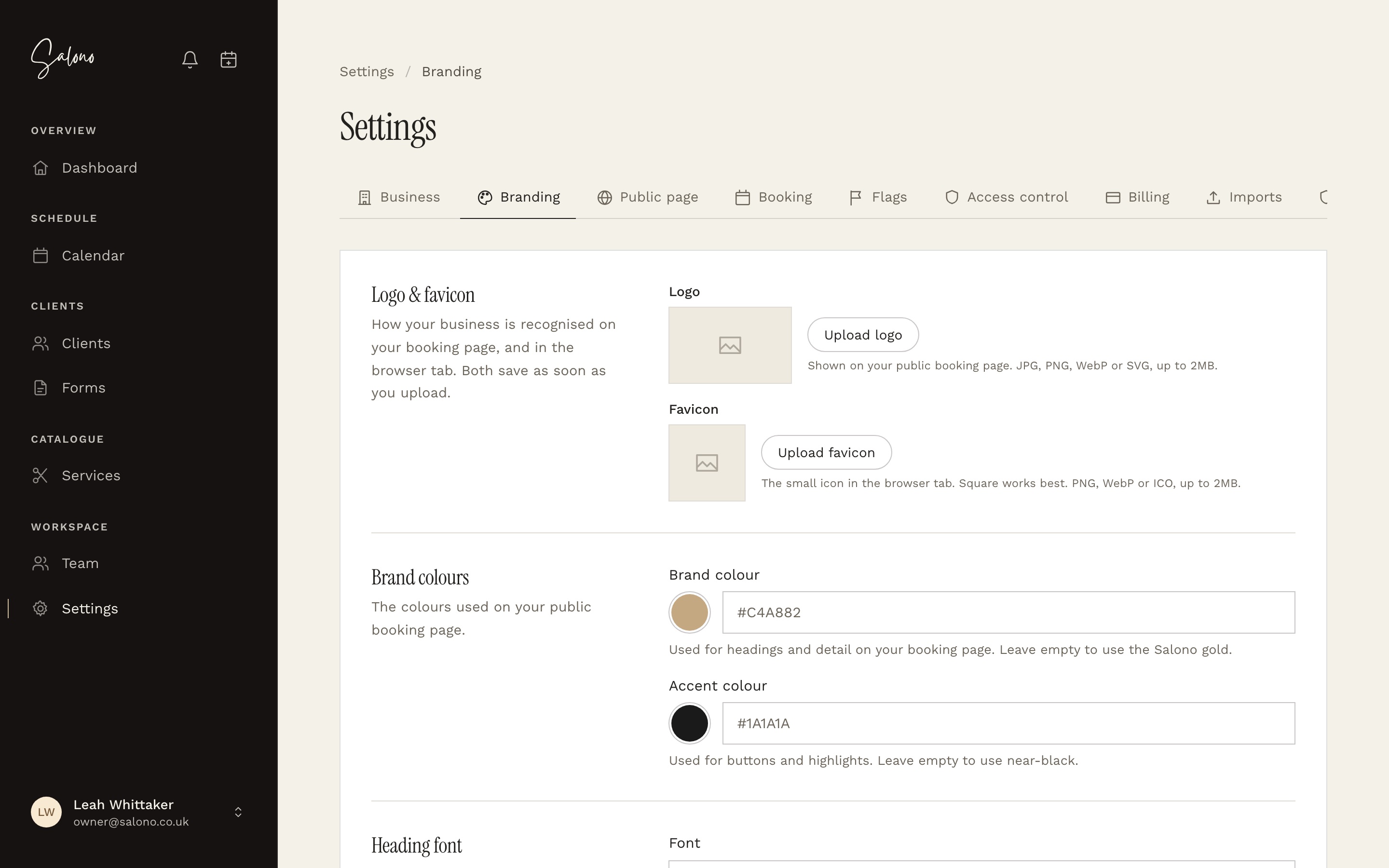
Task: Click the owner@salono.co.uk email text
Action: point(131,822)
